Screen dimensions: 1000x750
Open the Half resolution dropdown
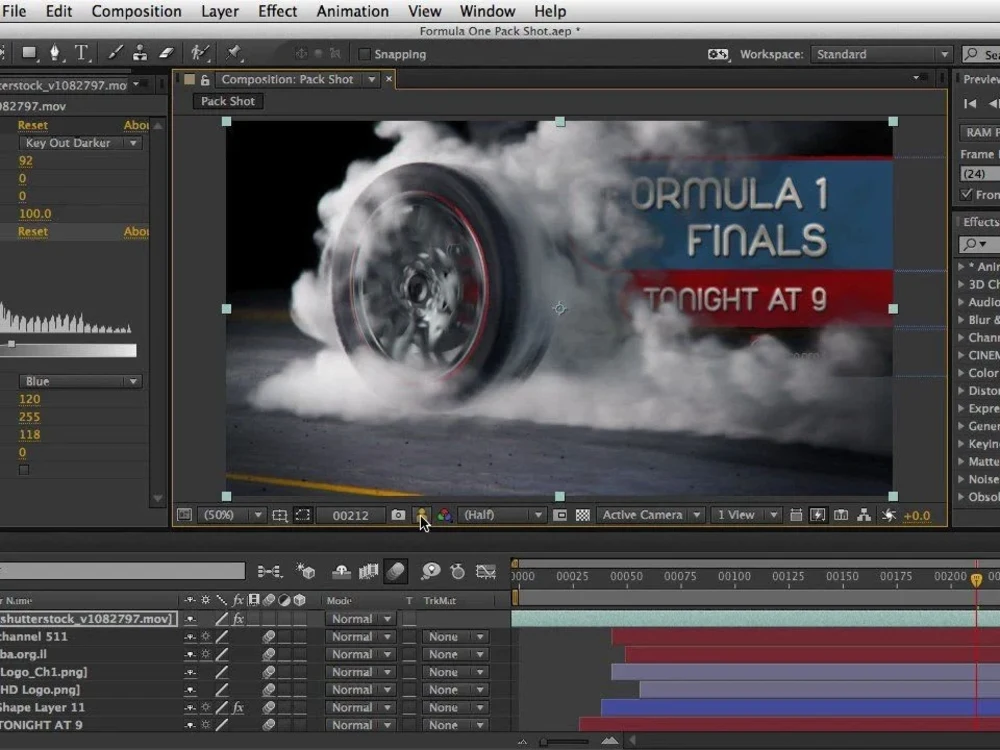coord(502,515)
